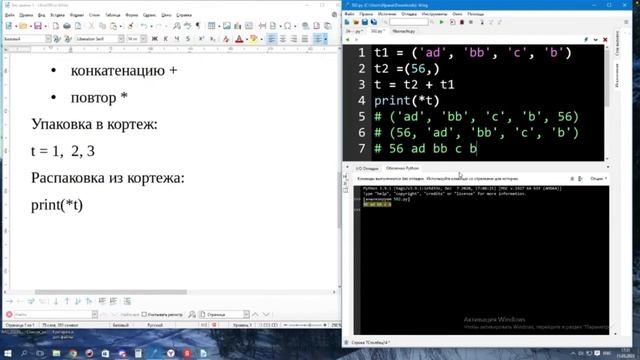This screenshot has width=640, height=360.
Task: Click the taskbar search magnifier icon
Action: [24, 353]
